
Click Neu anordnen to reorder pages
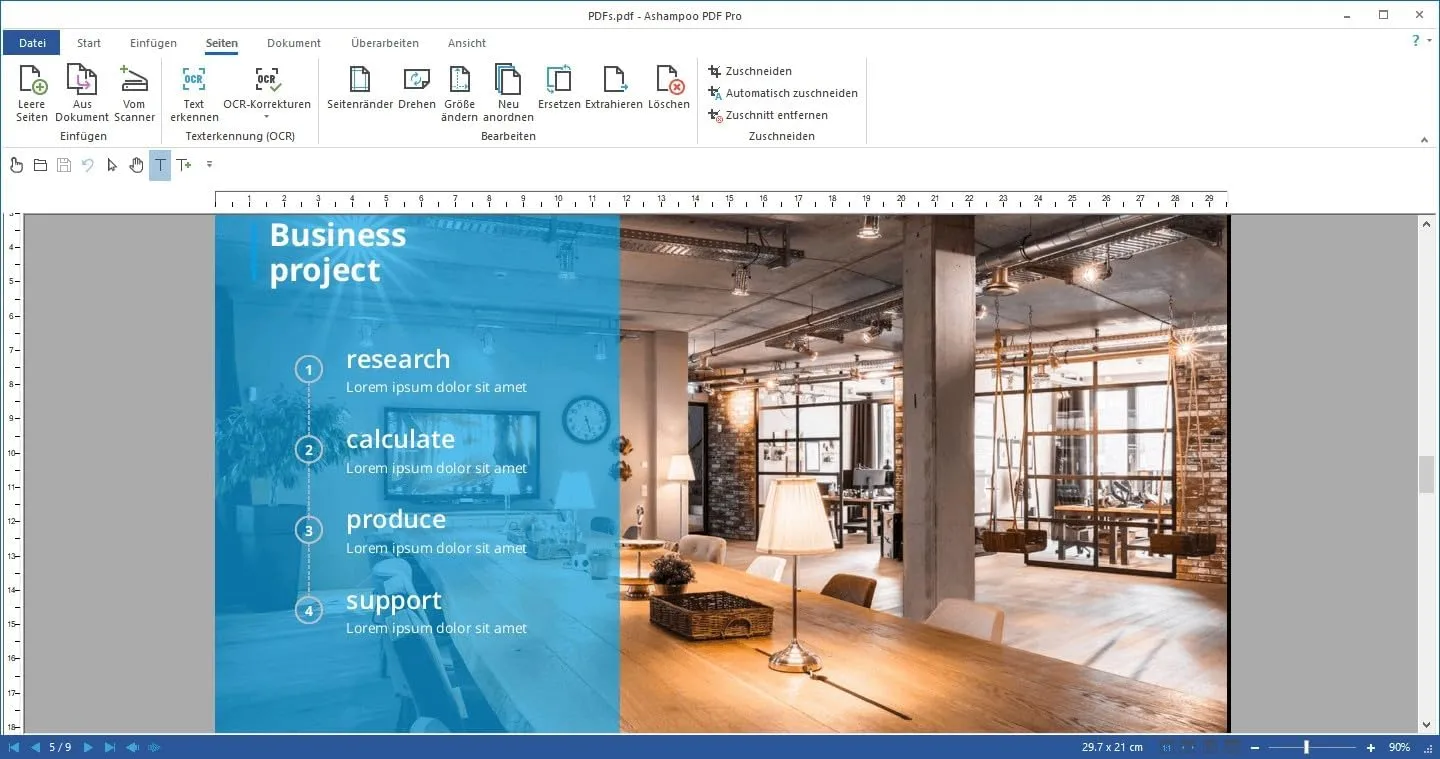click(x=509, y=89)
